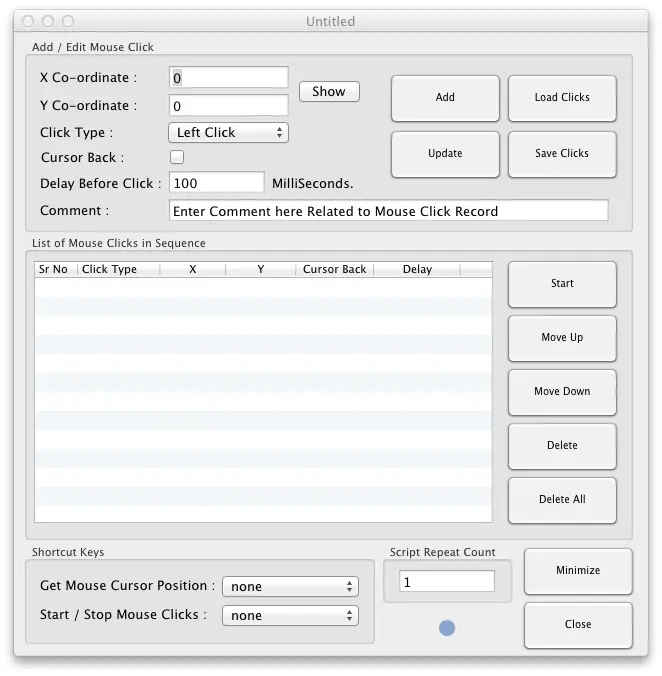Click the Comment text field
This screenshot has height=676, width=662.
(x=388, y=211)
